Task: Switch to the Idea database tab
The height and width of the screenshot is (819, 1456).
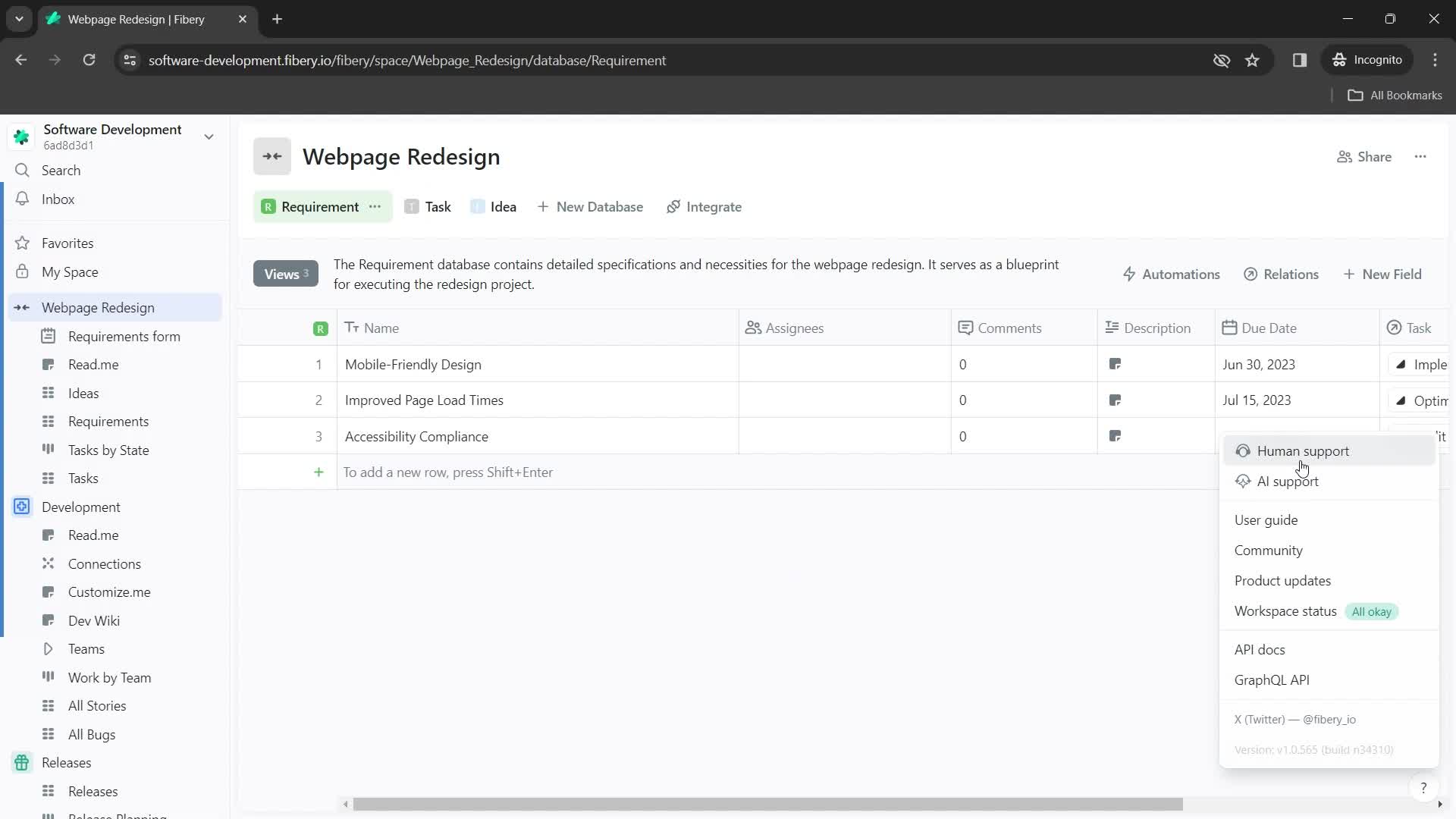Action: [494, 207]
